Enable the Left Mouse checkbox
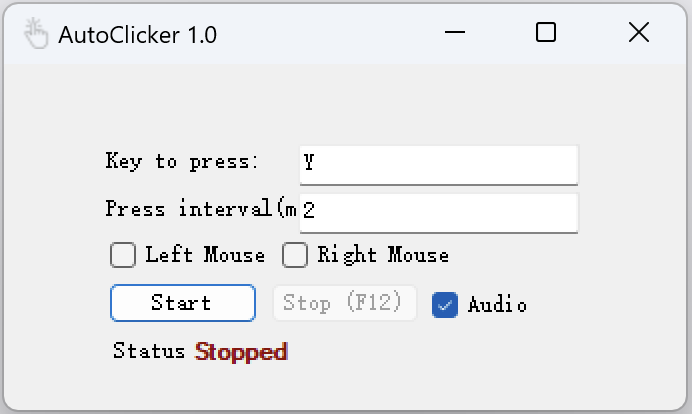Image resolution: width=692 pixels, height=414 pixels. (x=123, y=255)
